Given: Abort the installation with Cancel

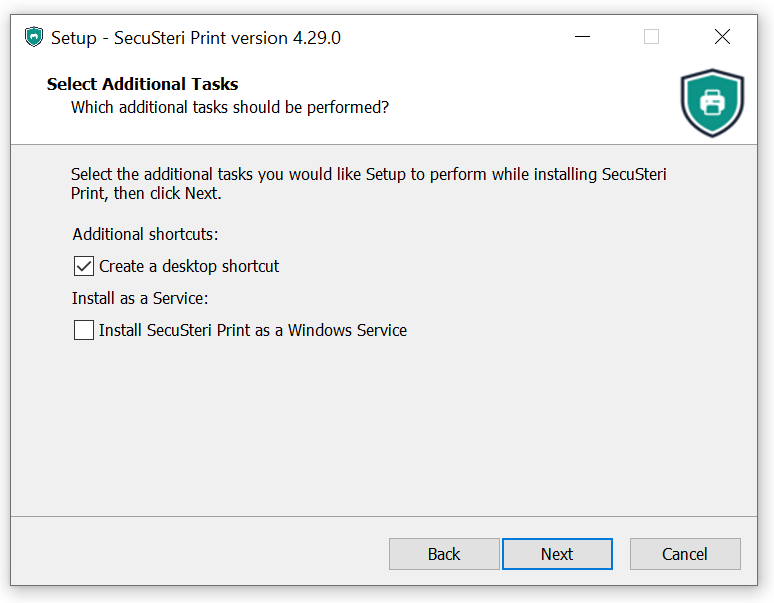Looking at the screenshot, I should coord(685,554).
